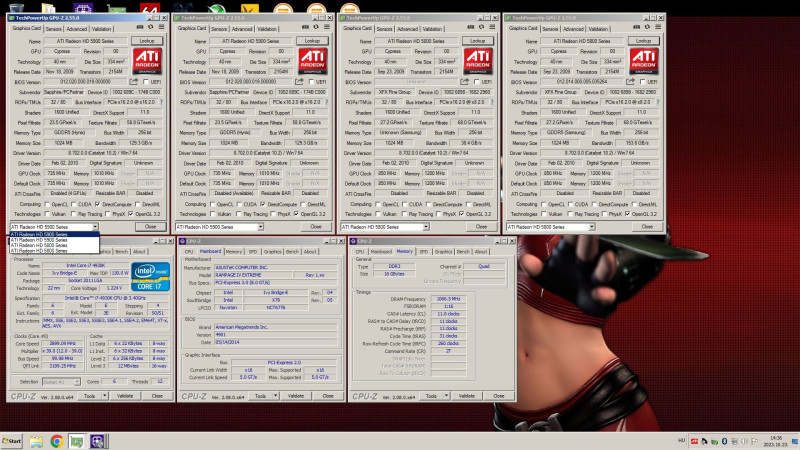
Task: Click BIOS export icon in rightmost GPU-Z window
Action: (630, 82)
